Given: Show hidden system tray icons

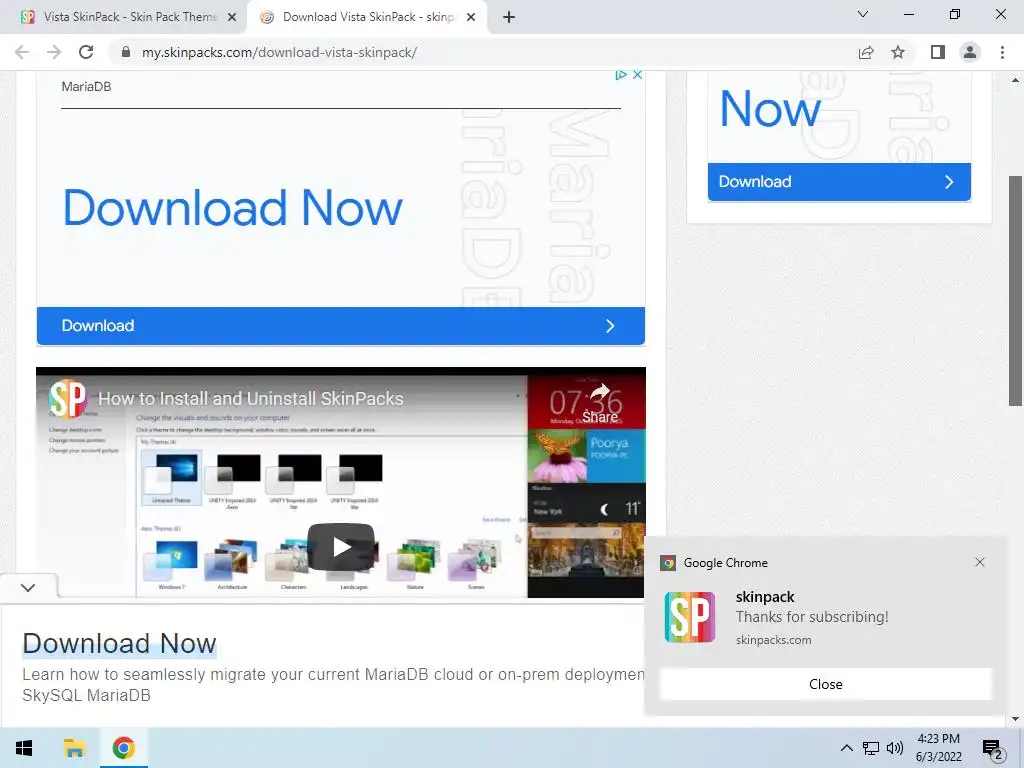Looking at the screenshot, I should coord(846,748).
